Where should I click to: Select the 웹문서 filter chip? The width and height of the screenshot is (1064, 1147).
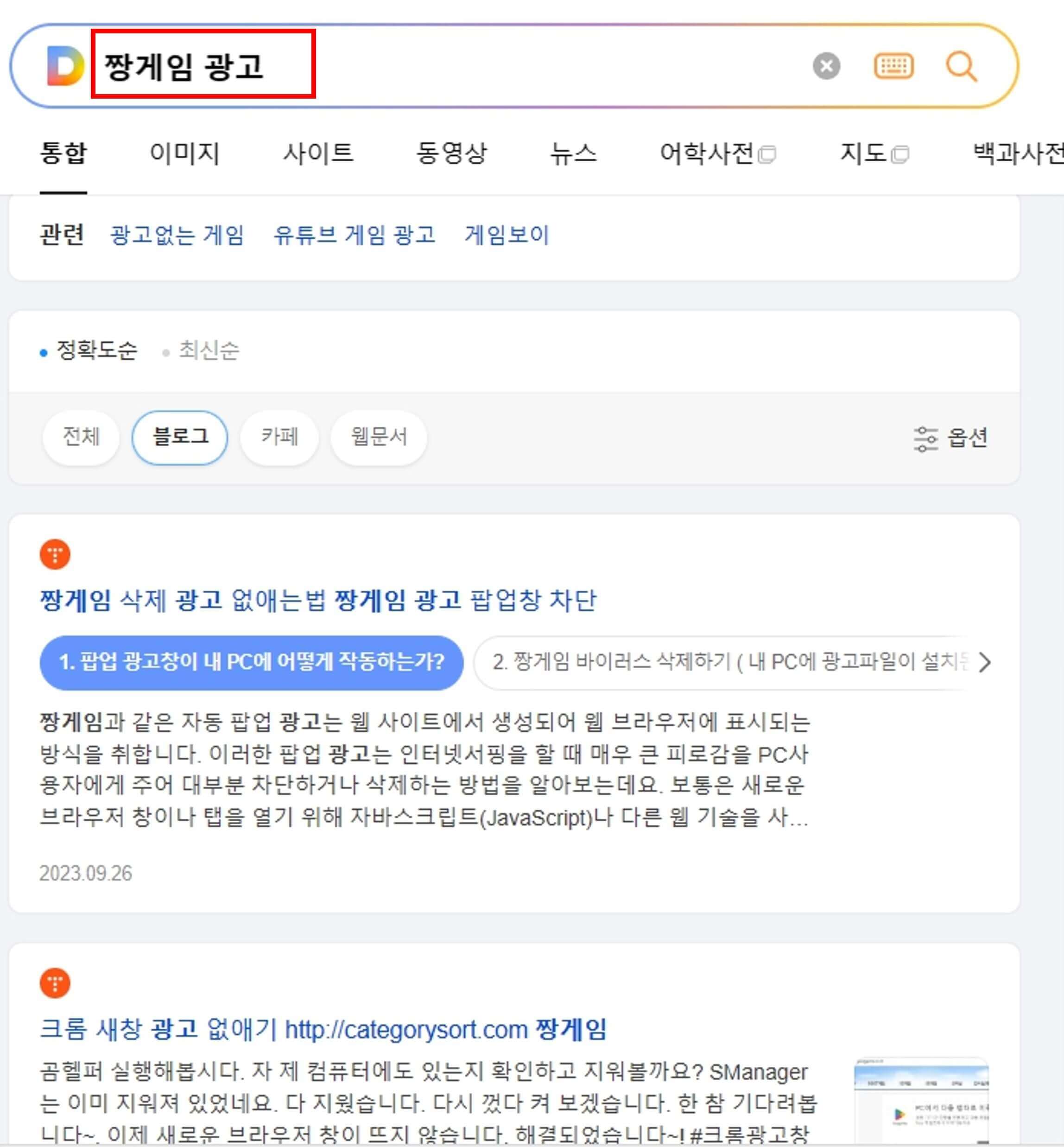click(x=379, y=437)
